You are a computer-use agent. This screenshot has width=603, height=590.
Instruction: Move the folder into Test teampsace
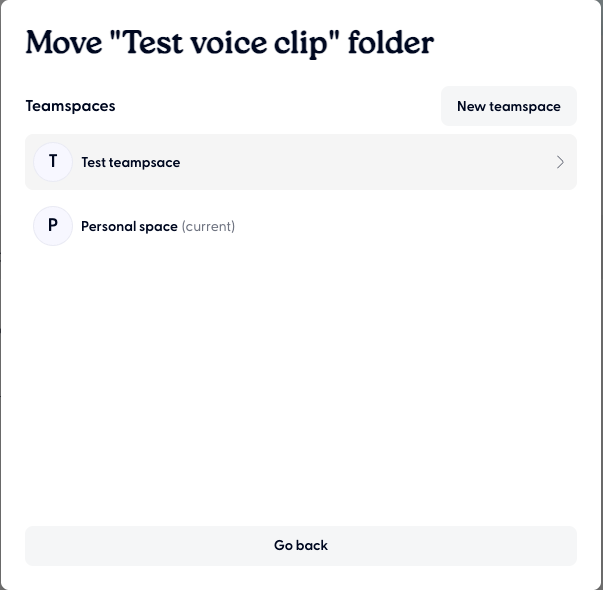point(300,162)
